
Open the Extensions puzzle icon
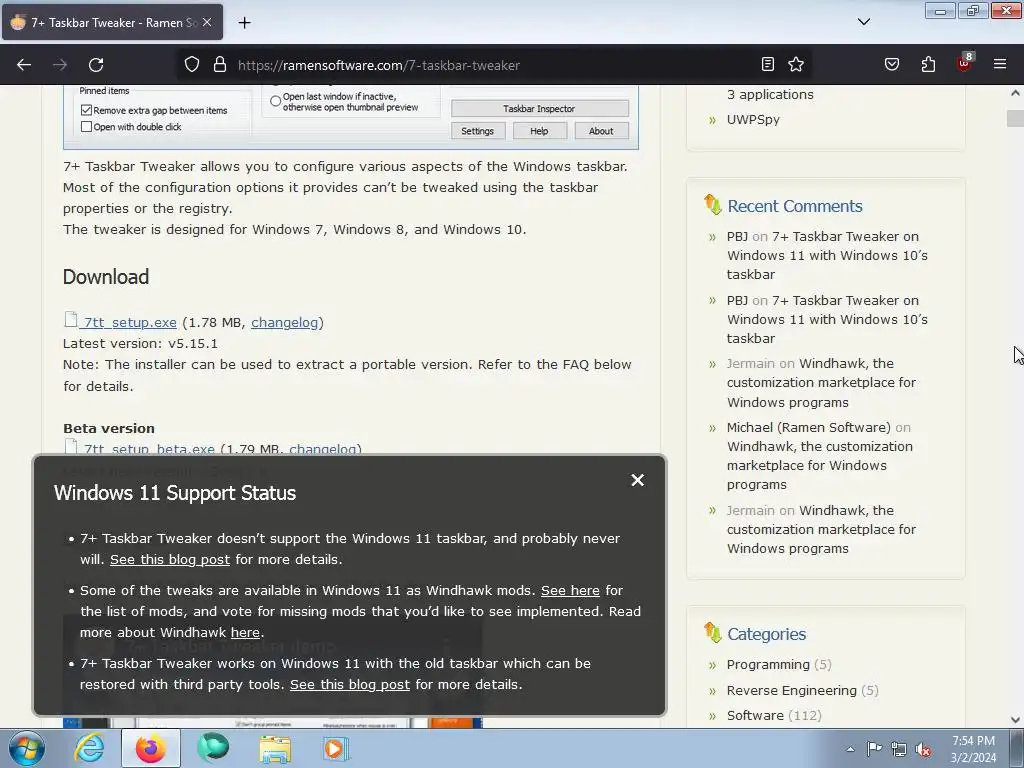pyautogui.click(x=928, y=64)
